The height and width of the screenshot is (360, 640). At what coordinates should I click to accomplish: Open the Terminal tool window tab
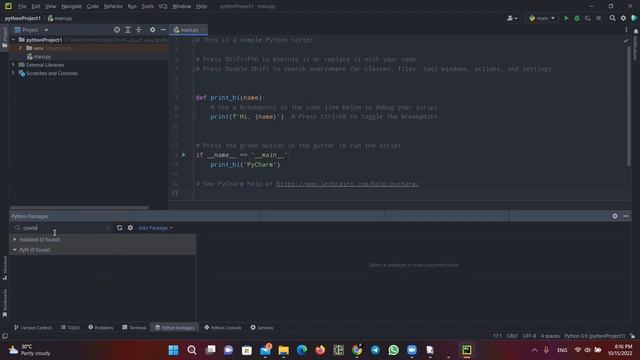(x=134, y=327)
